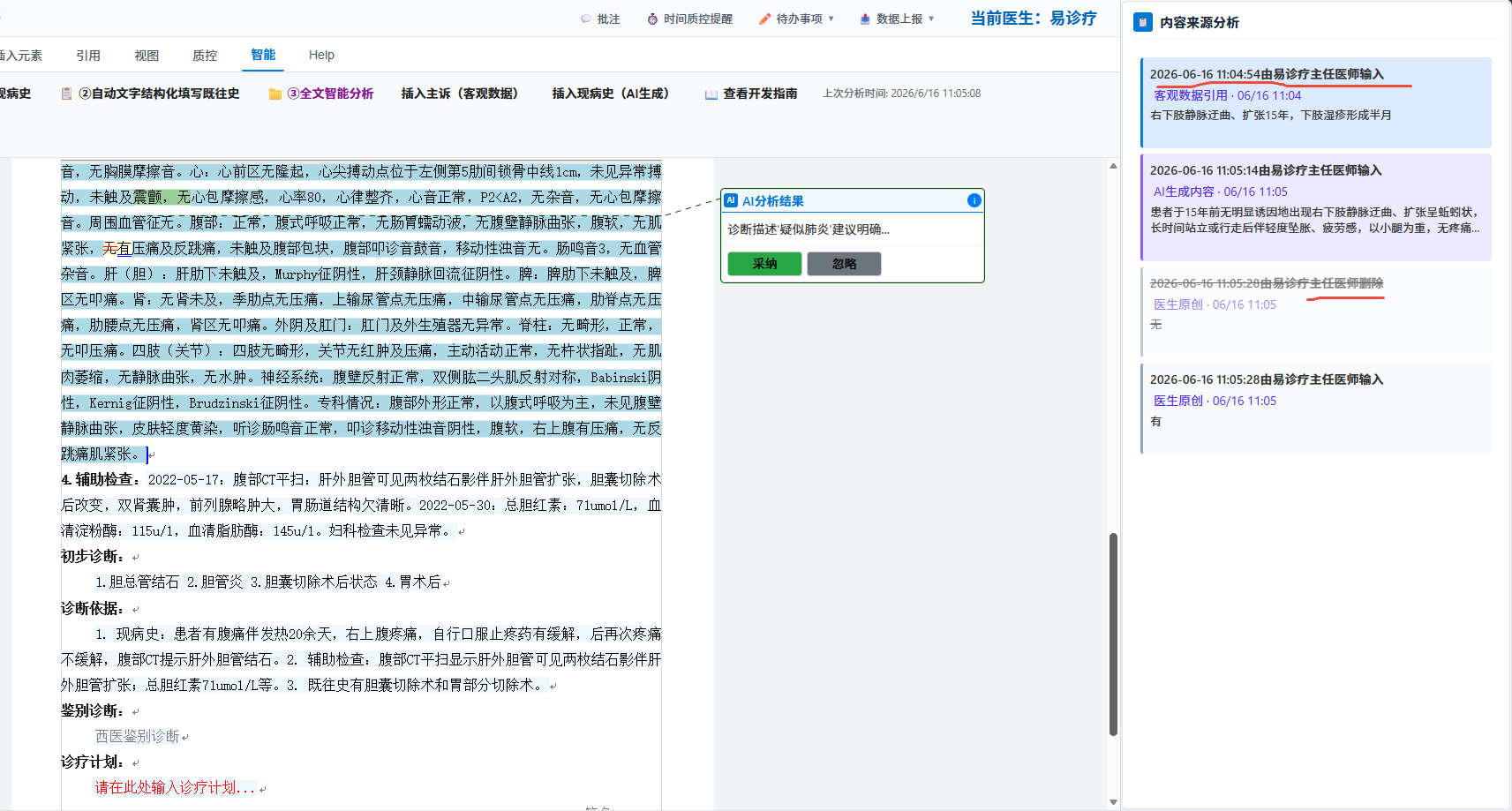Click the 当前医生：易诊疗 label

tap(1034, 19)
